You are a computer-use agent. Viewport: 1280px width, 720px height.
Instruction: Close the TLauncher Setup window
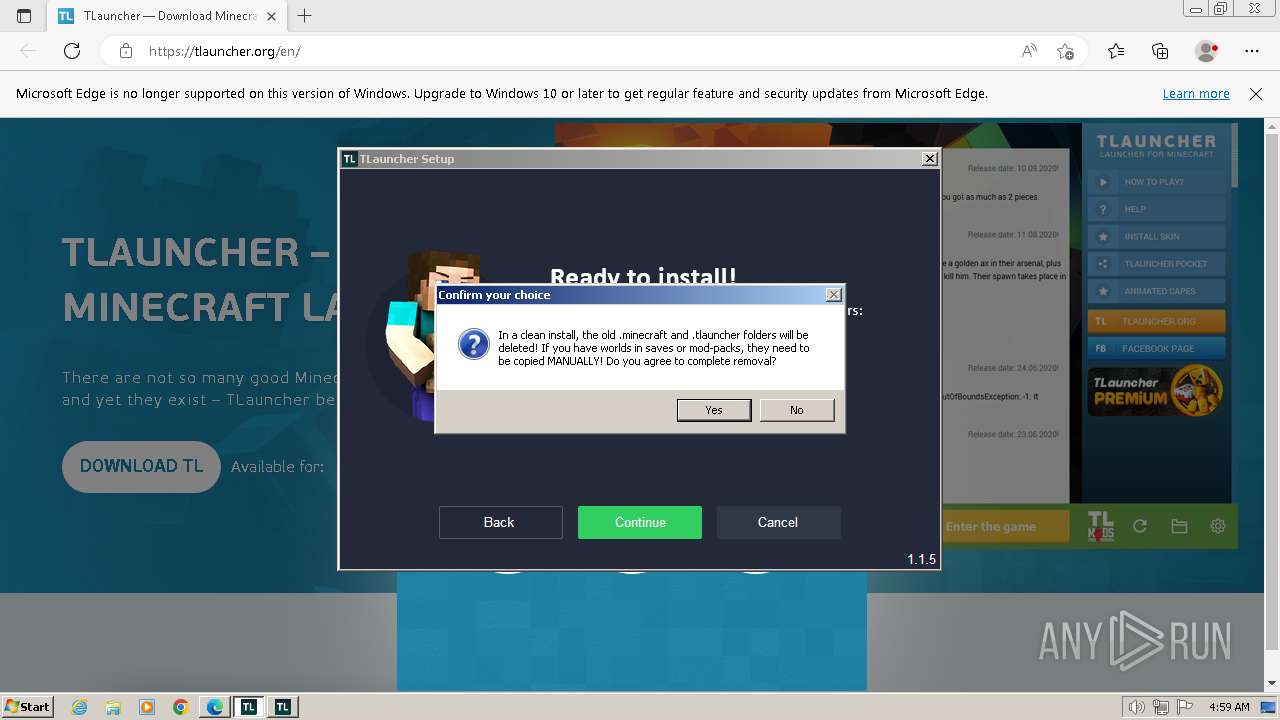pyautogui.click(x=929, y=158)
